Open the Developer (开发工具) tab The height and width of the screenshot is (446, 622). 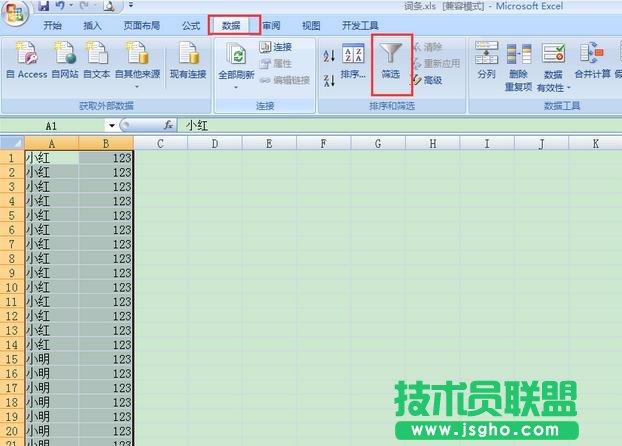point(360,26)
